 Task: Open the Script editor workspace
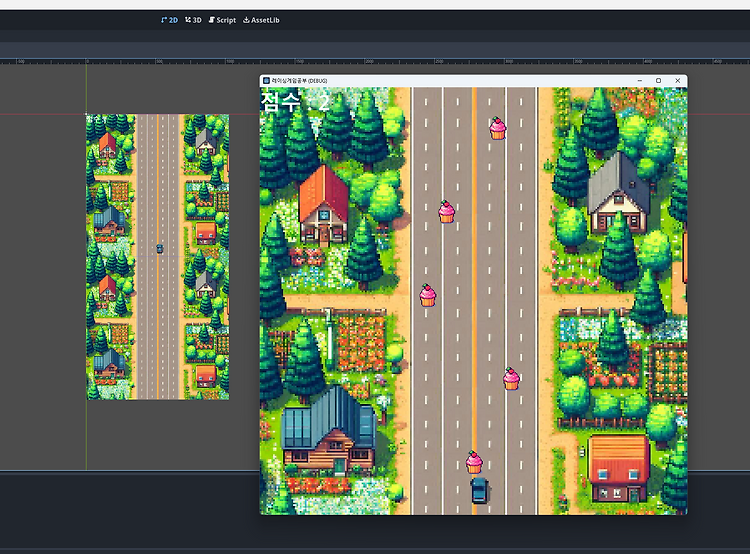click(222, 20)
